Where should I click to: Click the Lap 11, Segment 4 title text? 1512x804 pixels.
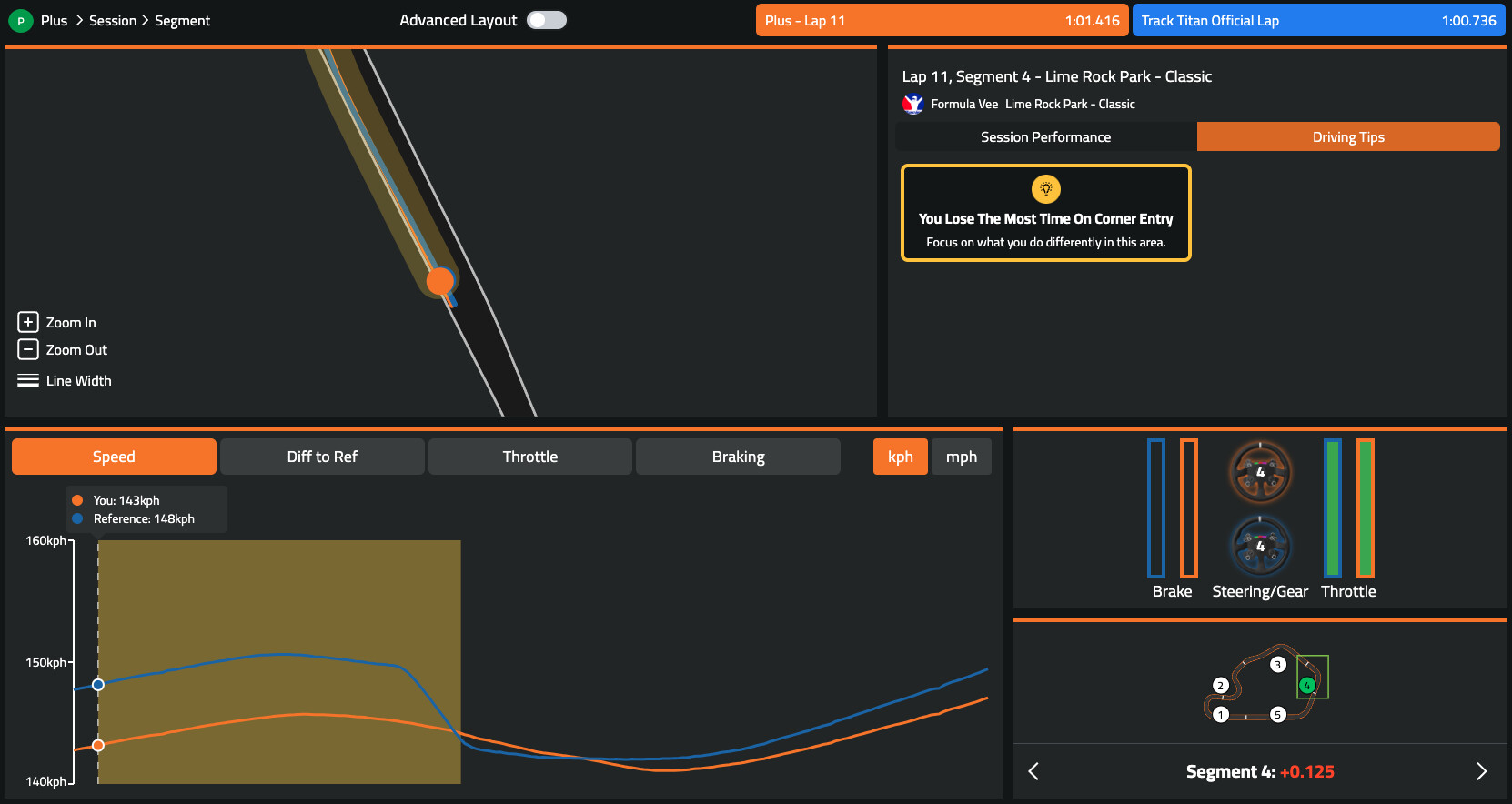(x=1057, y=76)
